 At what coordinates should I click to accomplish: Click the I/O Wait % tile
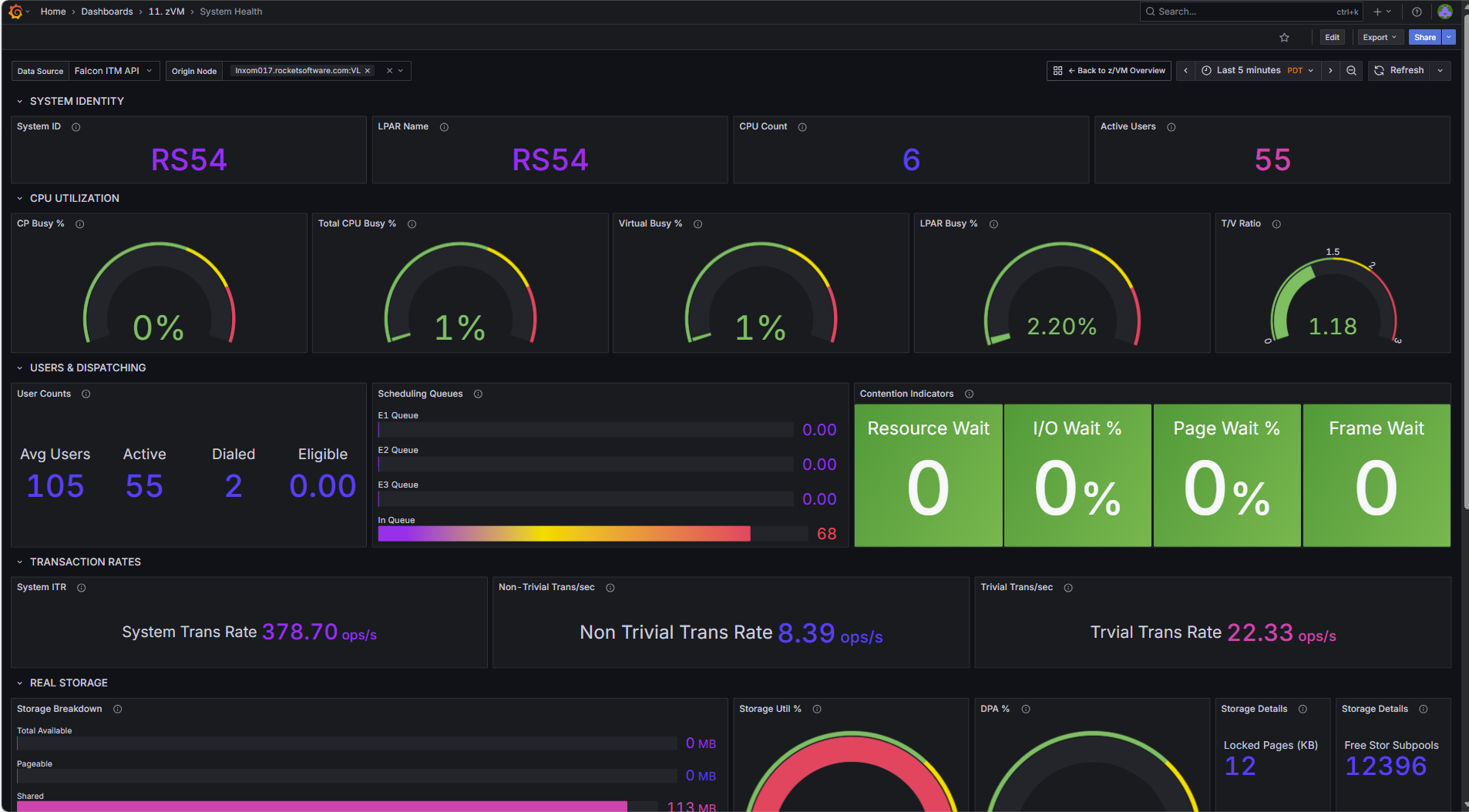[1077, 475]
